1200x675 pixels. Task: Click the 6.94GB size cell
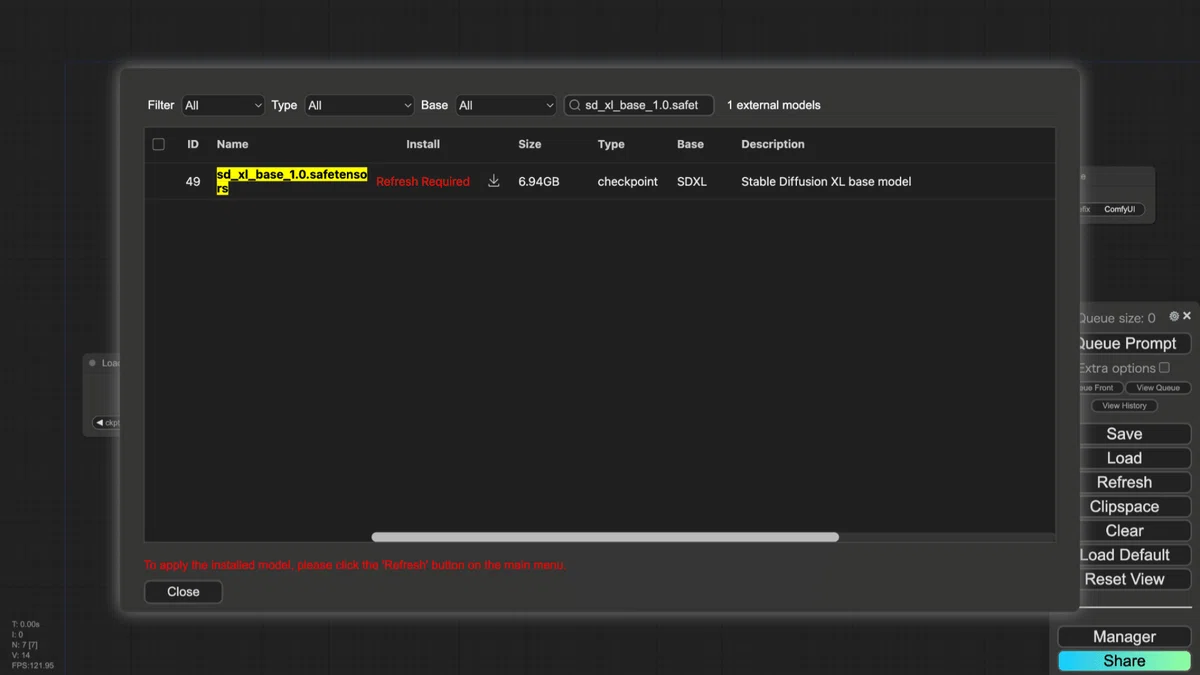click(x=539, y=181)
